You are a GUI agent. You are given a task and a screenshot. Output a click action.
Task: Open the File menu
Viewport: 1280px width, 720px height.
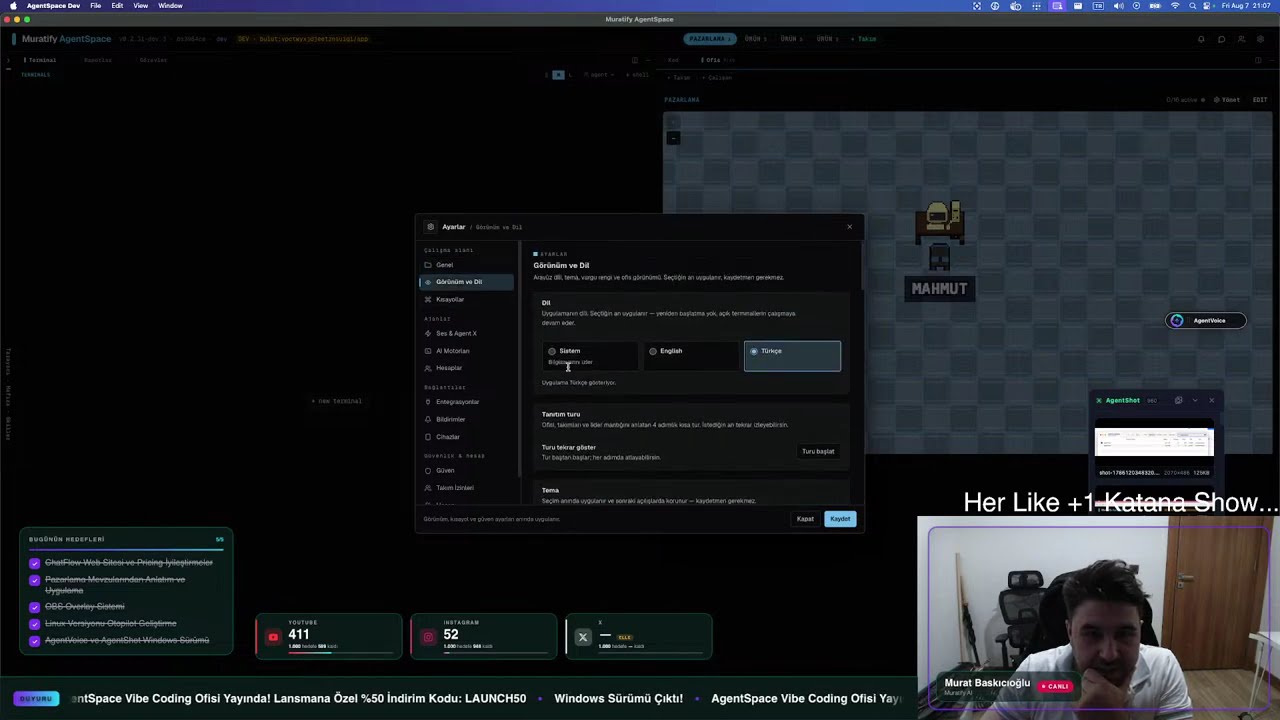[x=95, y=6]
